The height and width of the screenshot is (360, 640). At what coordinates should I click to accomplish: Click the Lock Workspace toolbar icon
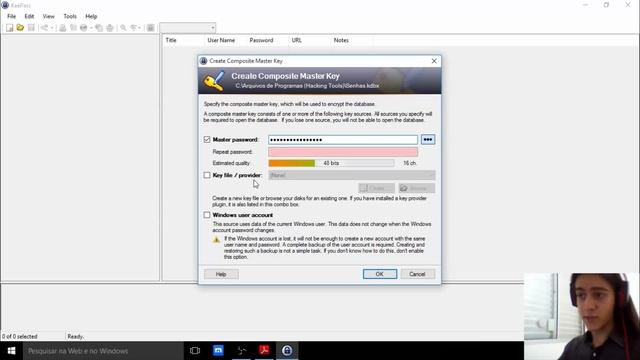tap(151, 28)
